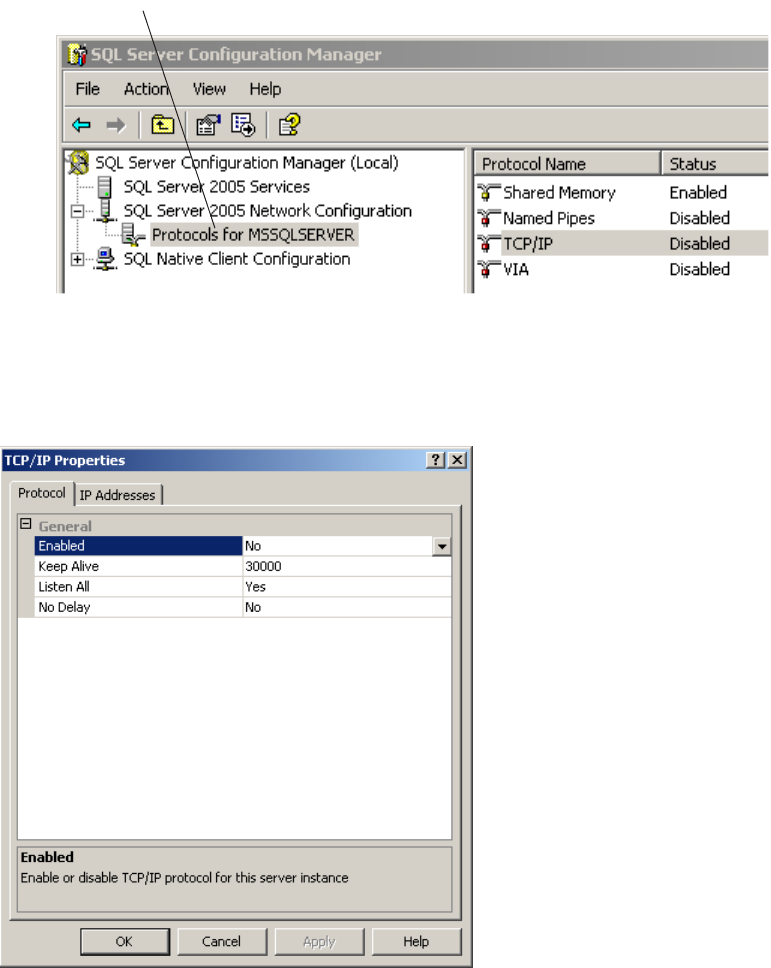This screenshot has width=771, height=968.
Task: Click the TCP/IP protocol icon
Action: pos(488,244)
